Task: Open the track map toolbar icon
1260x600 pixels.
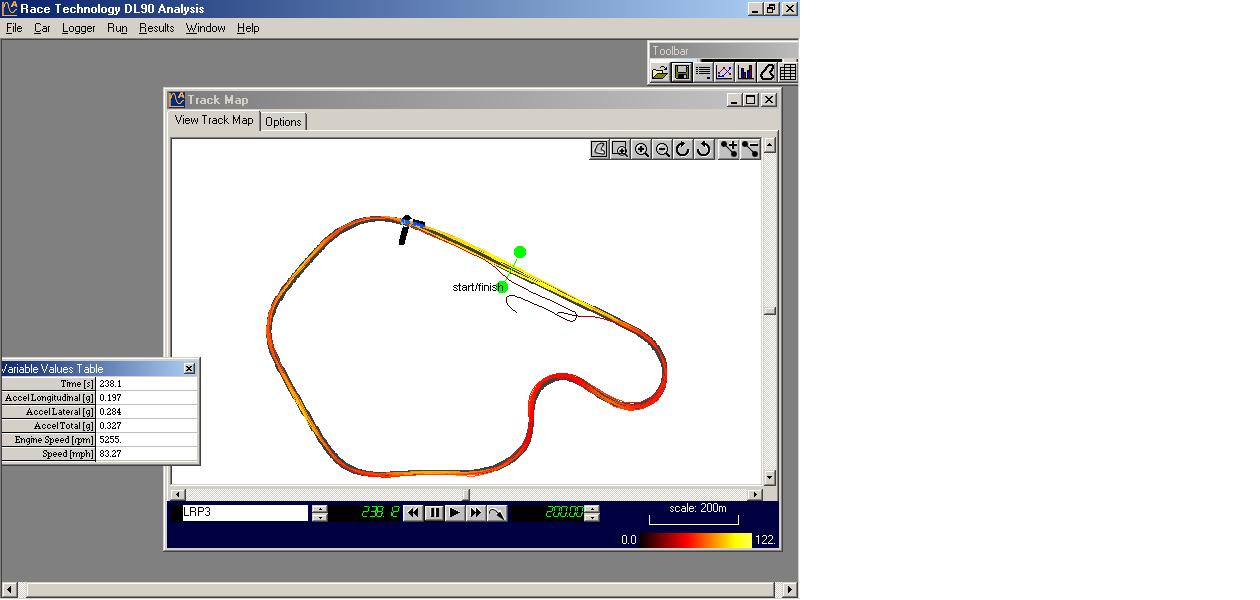Action: (x=767, y=72)
